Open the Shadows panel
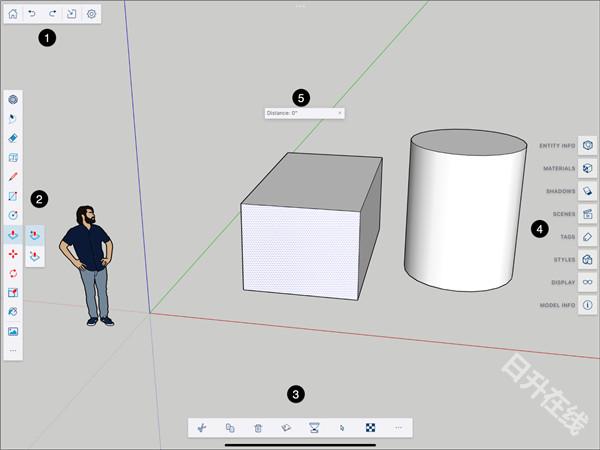Viewport: 600px width, 450px height. [x=587, y=191]
